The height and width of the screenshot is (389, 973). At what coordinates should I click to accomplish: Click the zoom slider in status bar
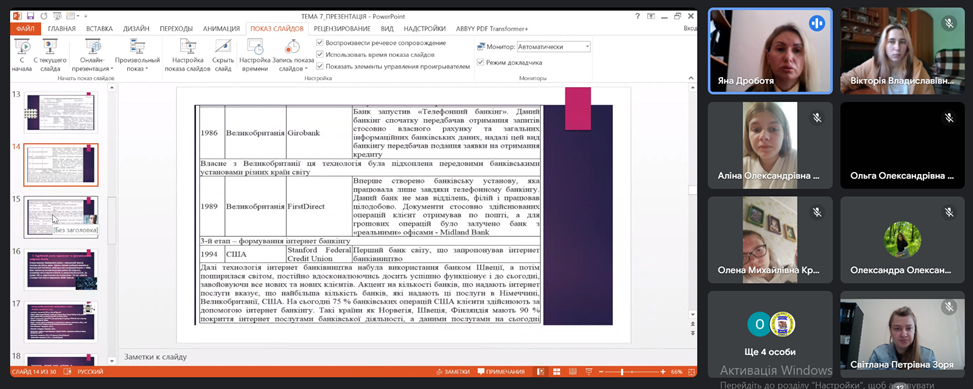[x=632, y=372]
